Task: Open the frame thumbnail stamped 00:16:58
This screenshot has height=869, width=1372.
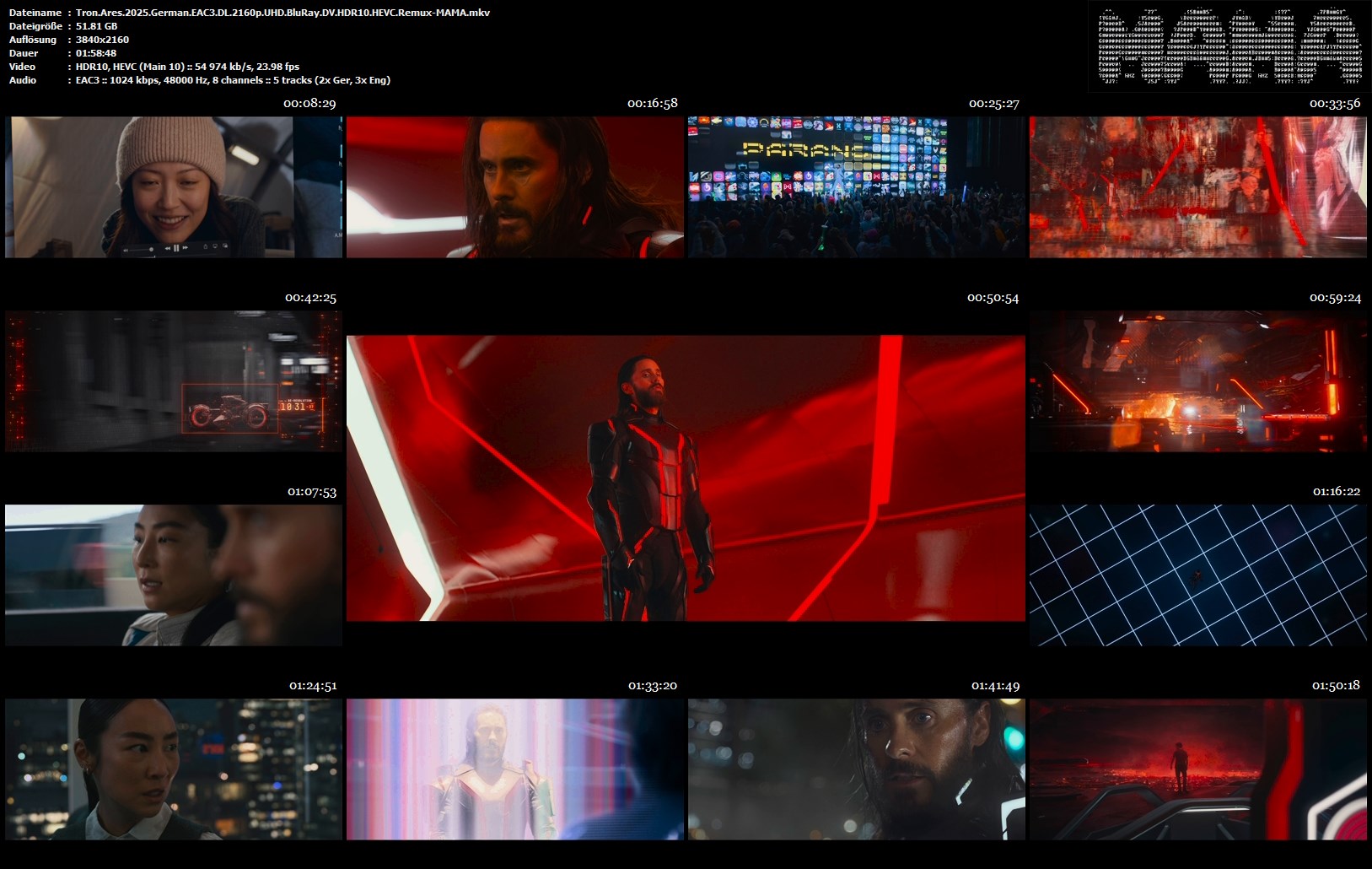Action: pos(515,187)
